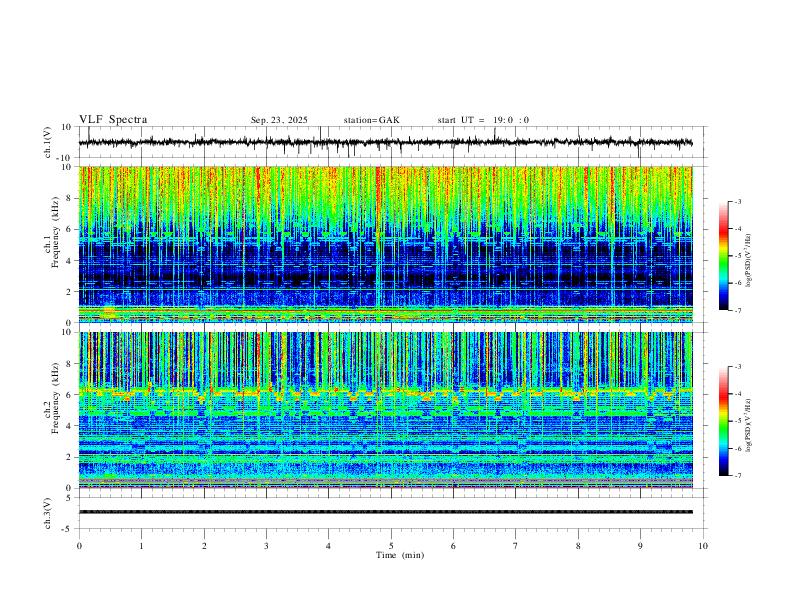The image size is (792, 612).
Task: Click time axis tick label '6'
Action: click(x=453, y=546)
